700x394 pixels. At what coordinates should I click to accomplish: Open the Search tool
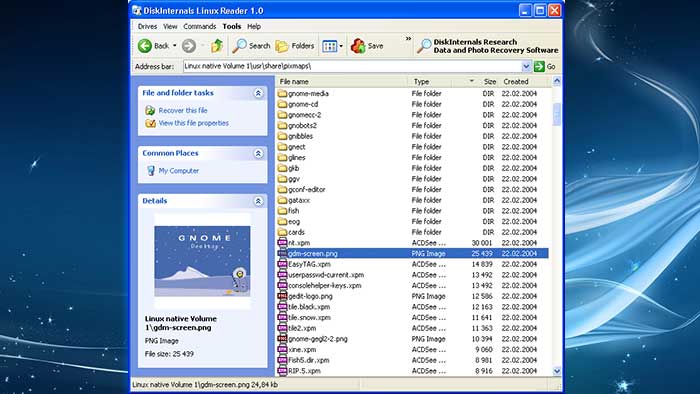pos(251,46)
